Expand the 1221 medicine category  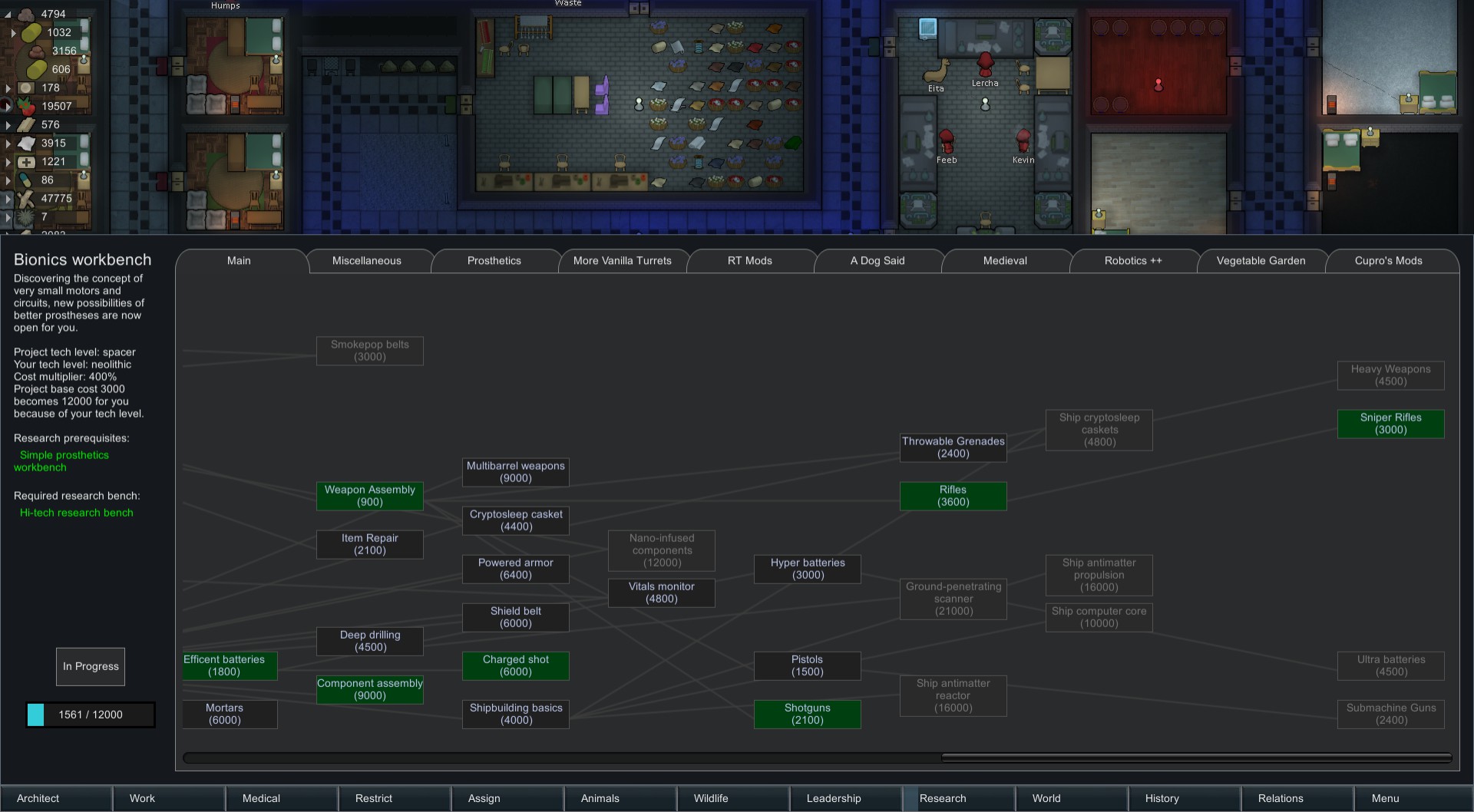[x=8, y=162]
